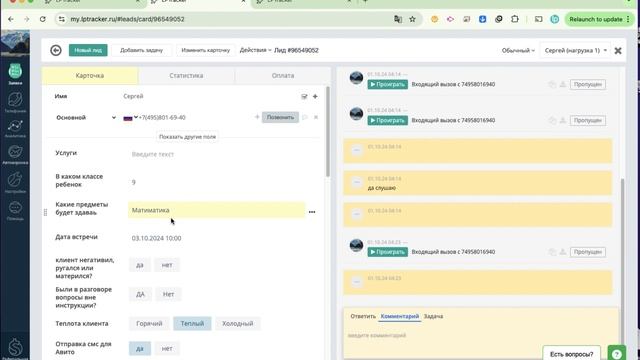Image resolution: width=640 pixels, height=360 pixels.
Task: Open the Обычный priority dropdown
Action: [x=518, y=51]
